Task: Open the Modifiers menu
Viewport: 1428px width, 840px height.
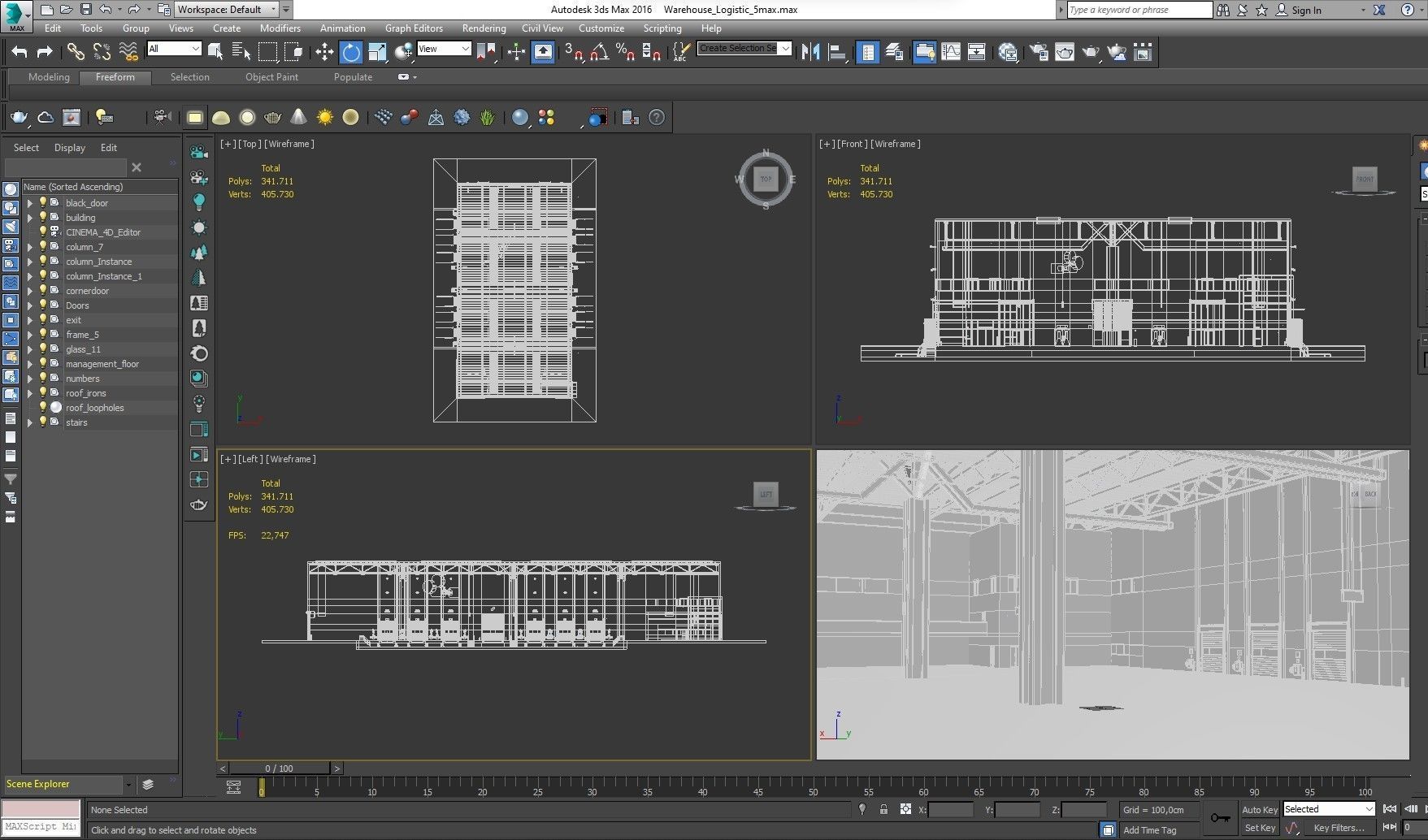Action: (x=280, y=28)
